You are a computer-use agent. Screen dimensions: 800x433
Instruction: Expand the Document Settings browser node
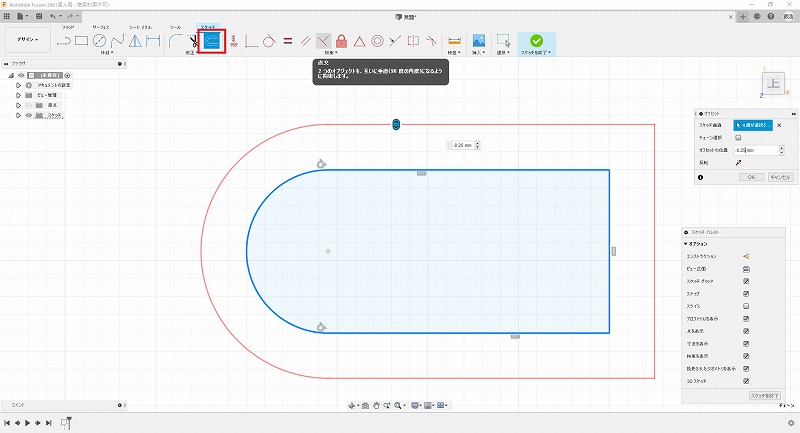click(18, 85)
